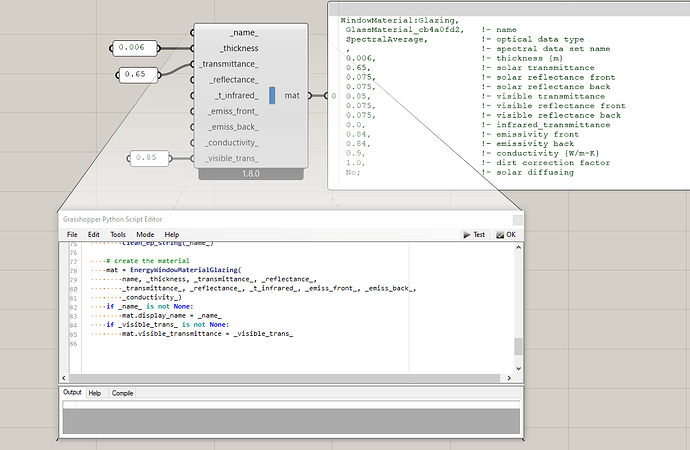This screenshot has width=690, height=450.
Task: Open the Help menu in script editor
Action: click(x=172, y=234)
